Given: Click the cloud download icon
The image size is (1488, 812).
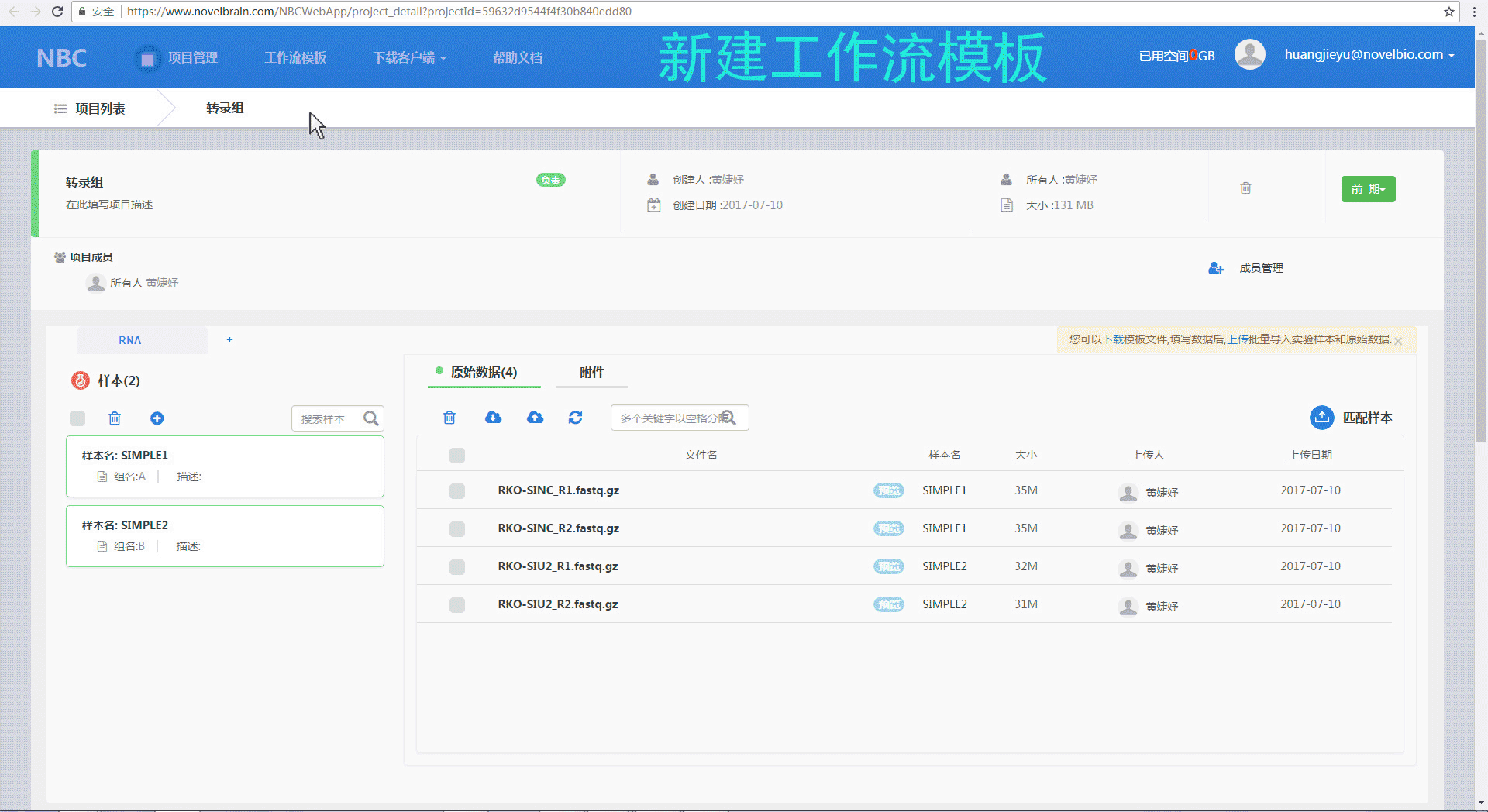Looking at the screenshot, I should [493, 418].
